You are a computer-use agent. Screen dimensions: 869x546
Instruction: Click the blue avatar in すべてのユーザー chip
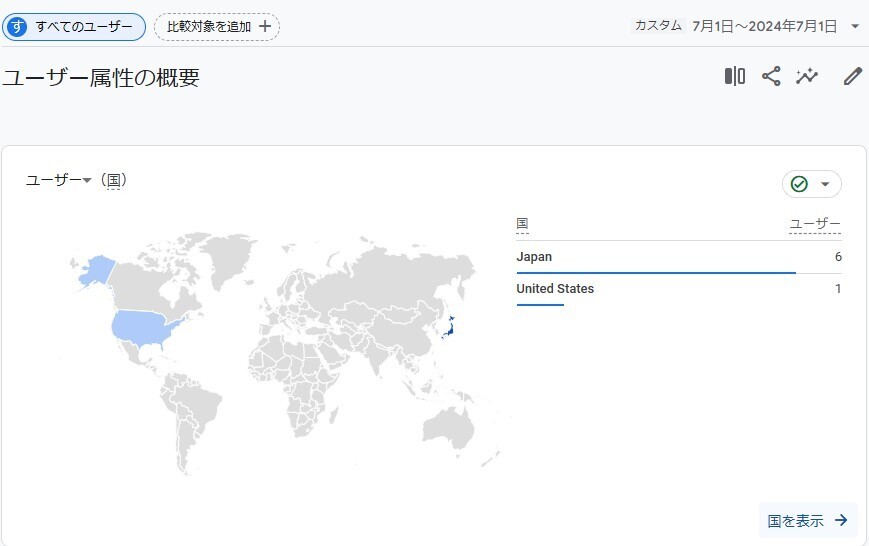pos(17,27)
